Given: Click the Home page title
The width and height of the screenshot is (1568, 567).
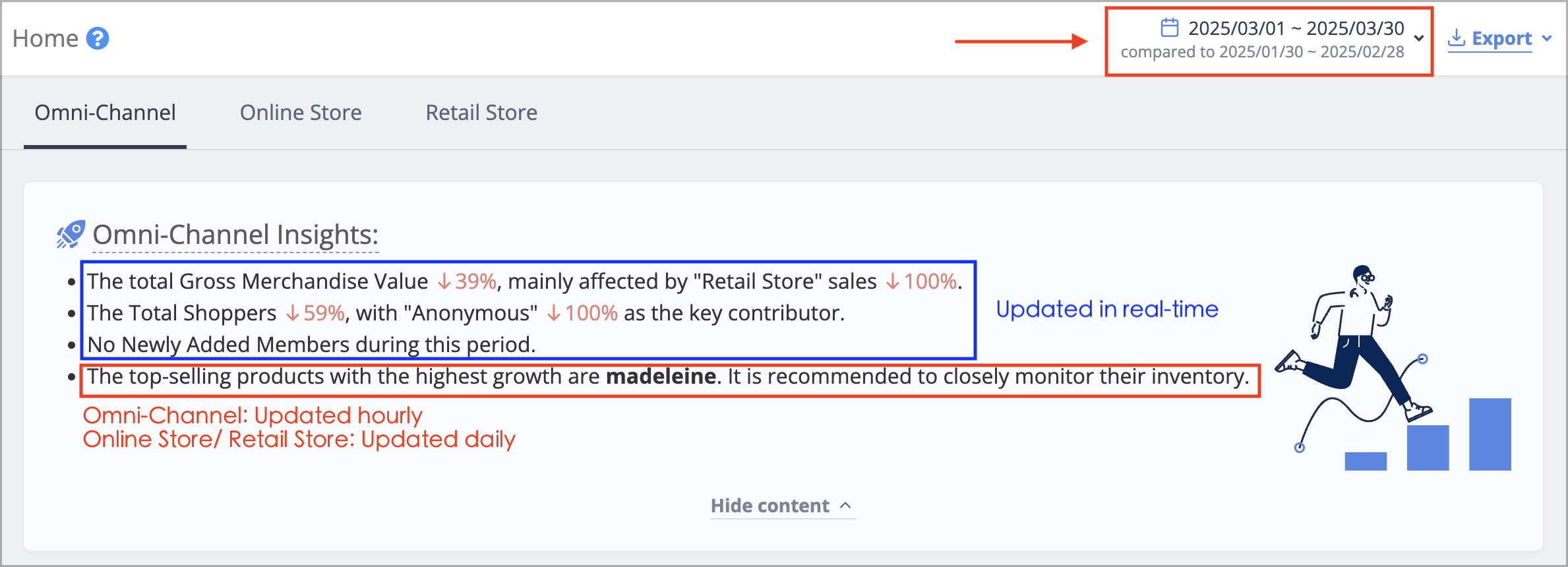Looking at the screenshot, I should (x=45, y=38).
